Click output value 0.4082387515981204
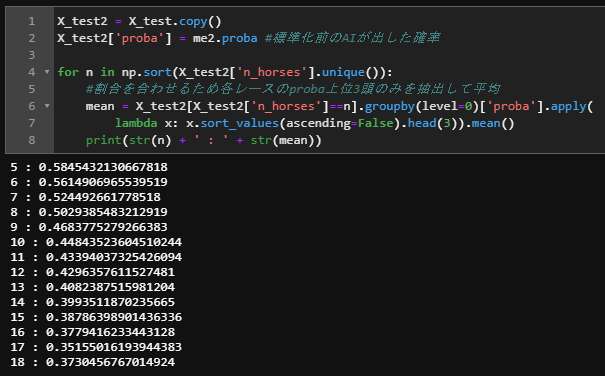The height and width of the screenshot is (376, 605). (110, 288)
